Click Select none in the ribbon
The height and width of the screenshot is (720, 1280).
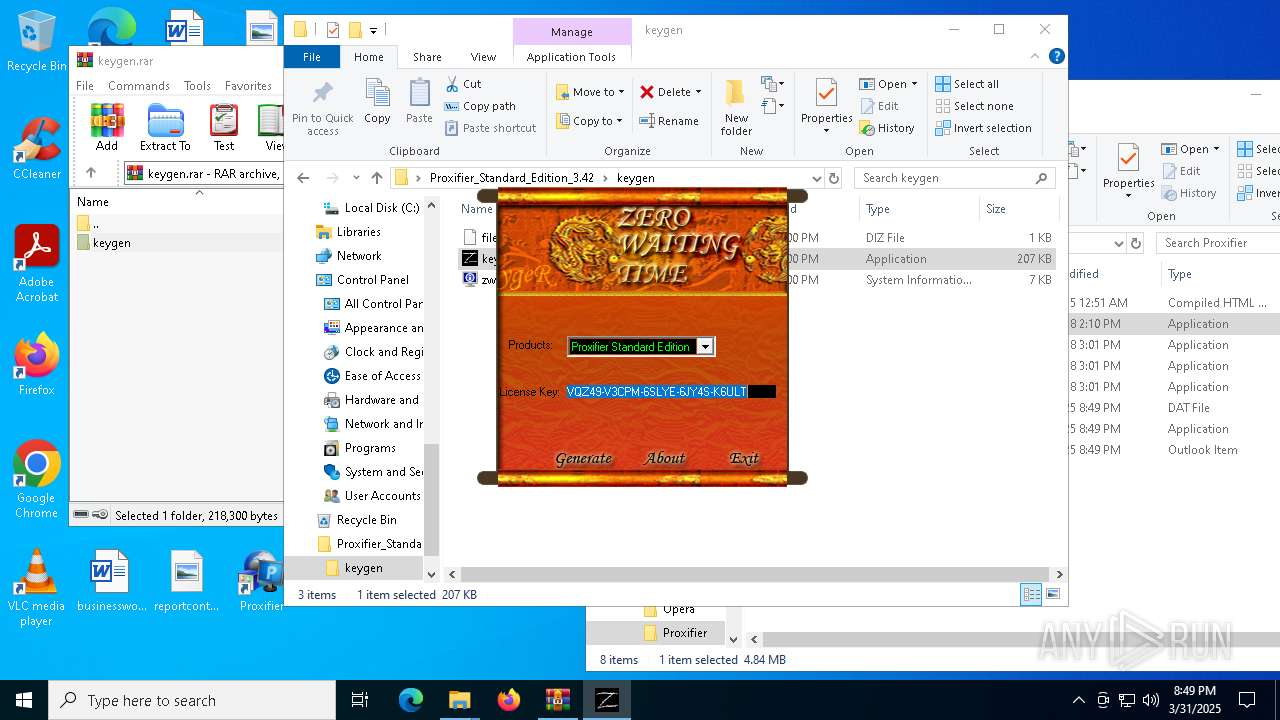[x=974, y=106]
